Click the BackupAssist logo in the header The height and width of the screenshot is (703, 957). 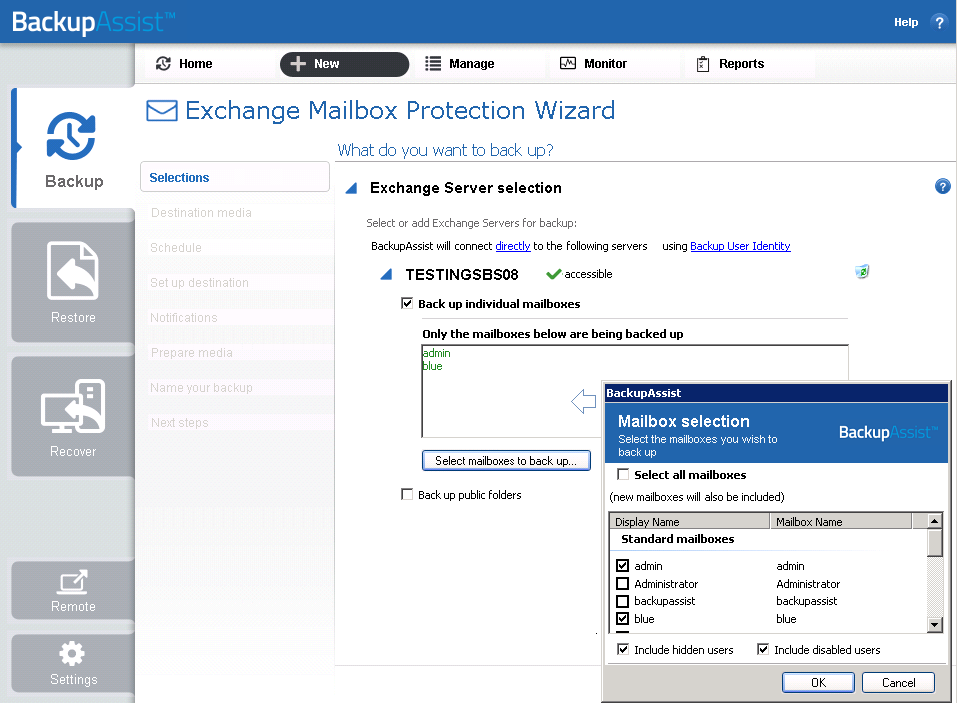[x=93, y=22]
